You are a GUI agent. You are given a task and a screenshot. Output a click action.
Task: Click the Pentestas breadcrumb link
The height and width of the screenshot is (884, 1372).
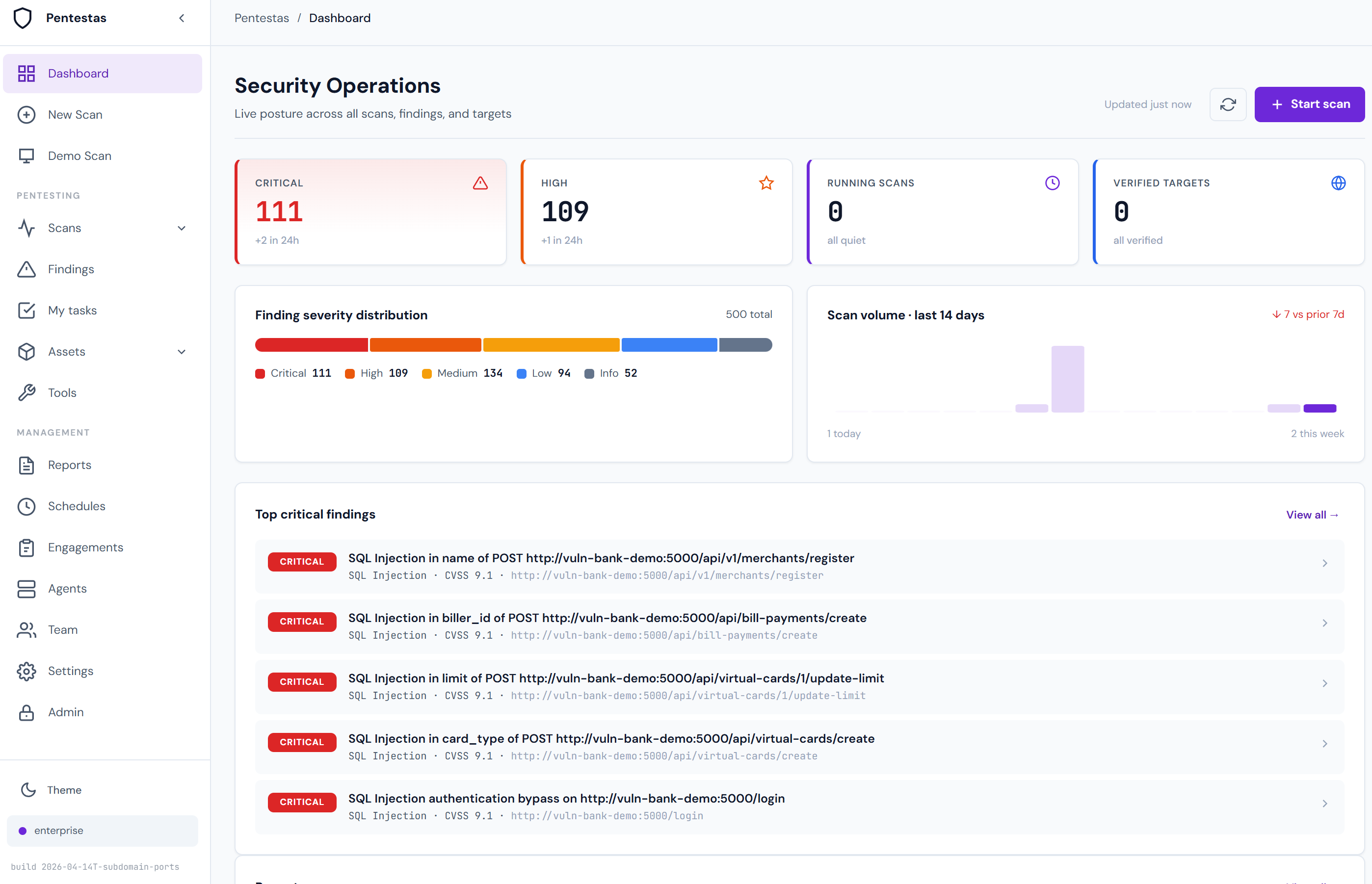pos(262,18)
